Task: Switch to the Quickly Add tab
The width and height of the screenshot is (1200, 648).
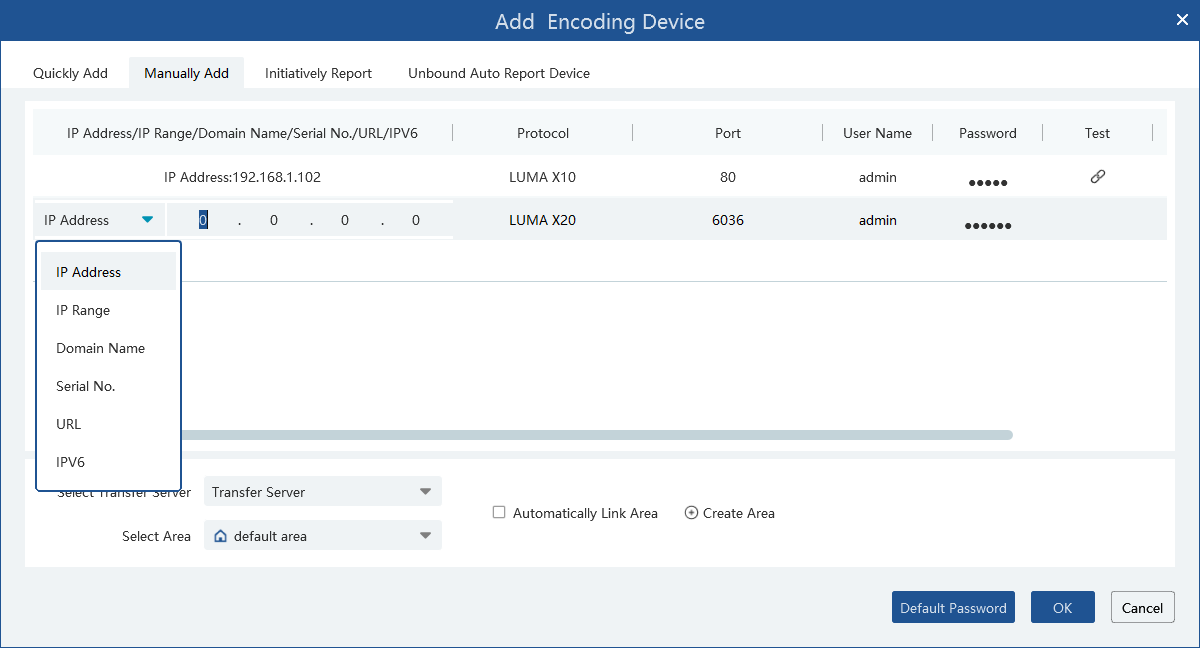Action: point(69,73)
